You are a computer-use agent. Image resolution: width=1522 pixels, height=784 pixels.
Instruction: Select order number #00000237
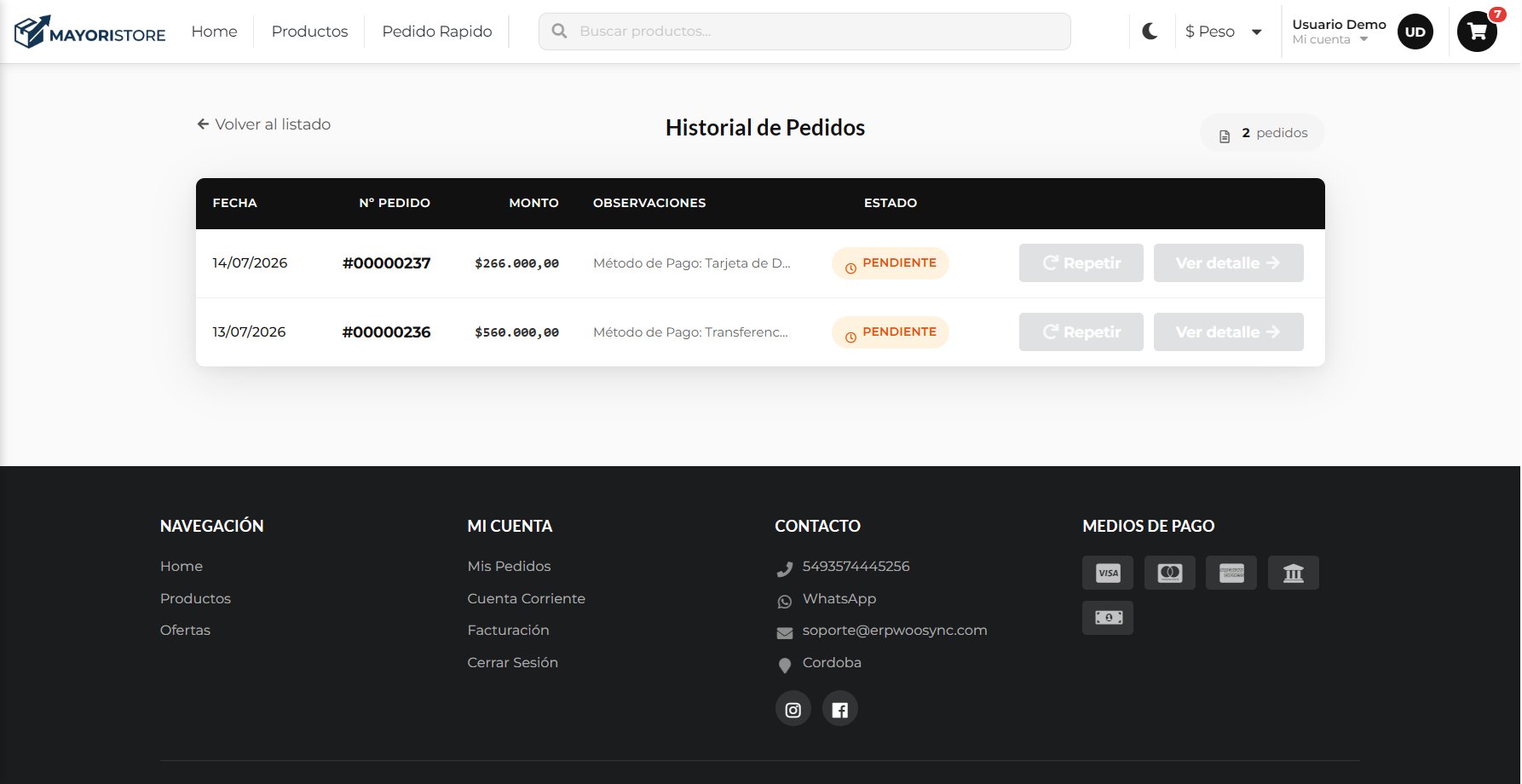[x=387, y=263]
